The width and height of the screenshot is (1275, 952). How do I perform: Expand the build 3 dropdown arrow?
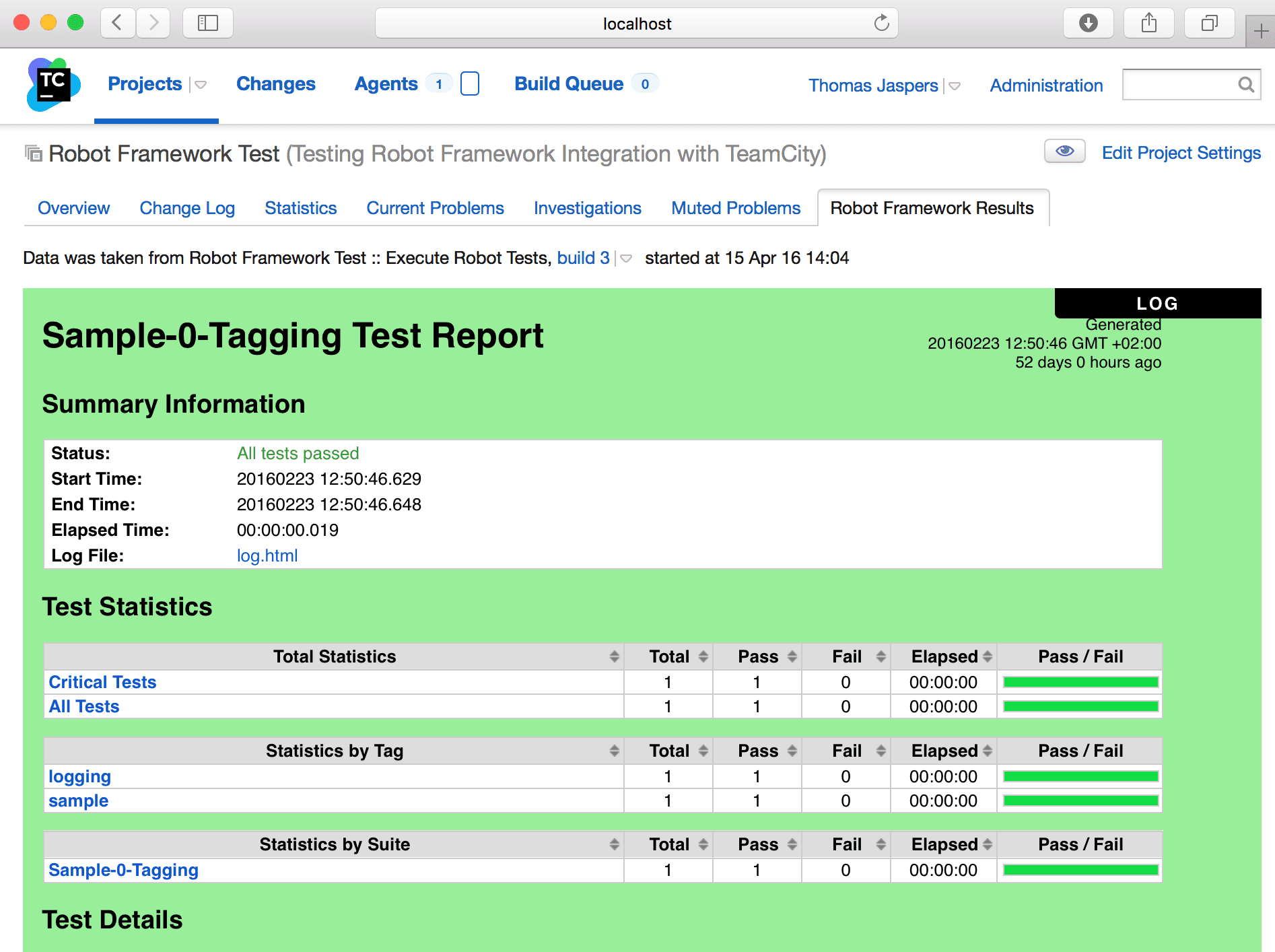(626, 259)
